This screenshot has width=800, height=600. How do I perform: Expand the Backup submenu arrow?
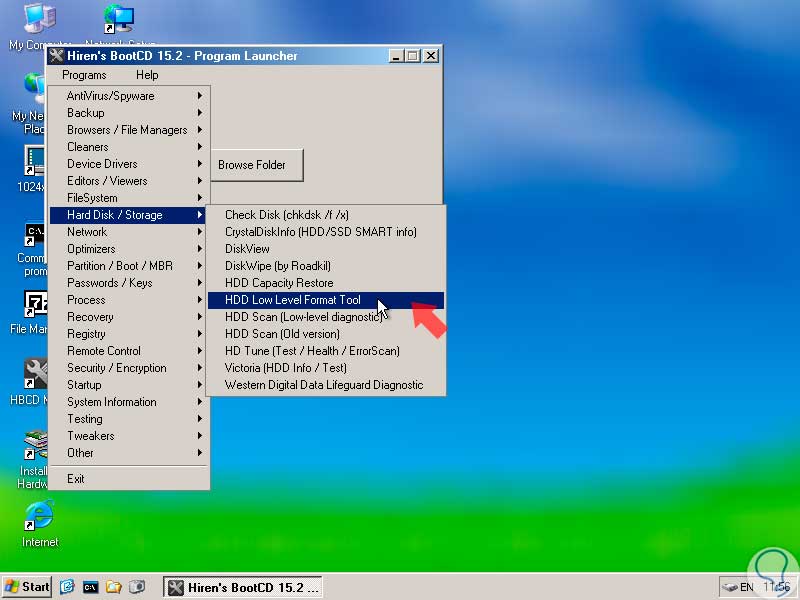[x=200, y=113]
